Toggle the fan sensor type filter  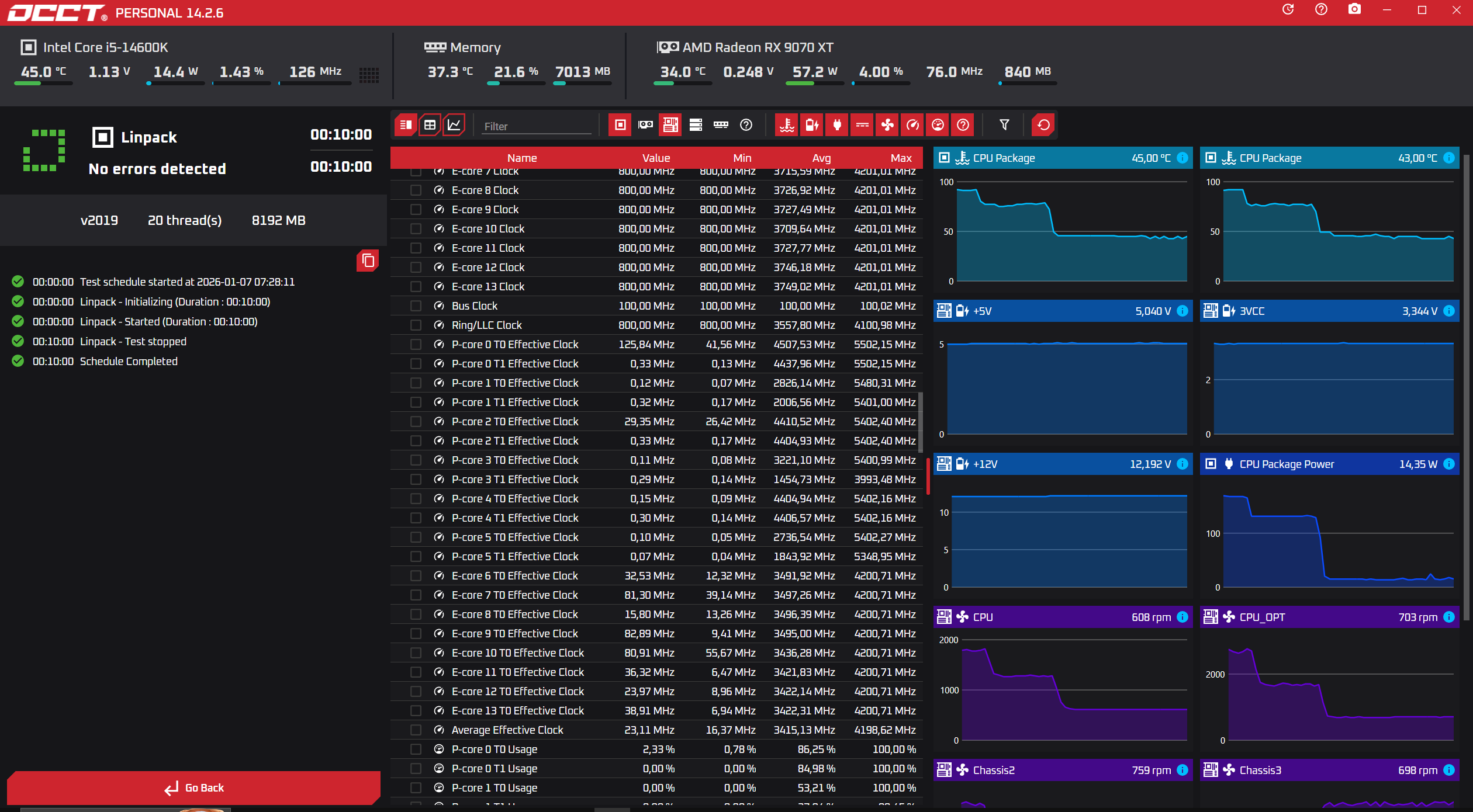pos(887,125)
